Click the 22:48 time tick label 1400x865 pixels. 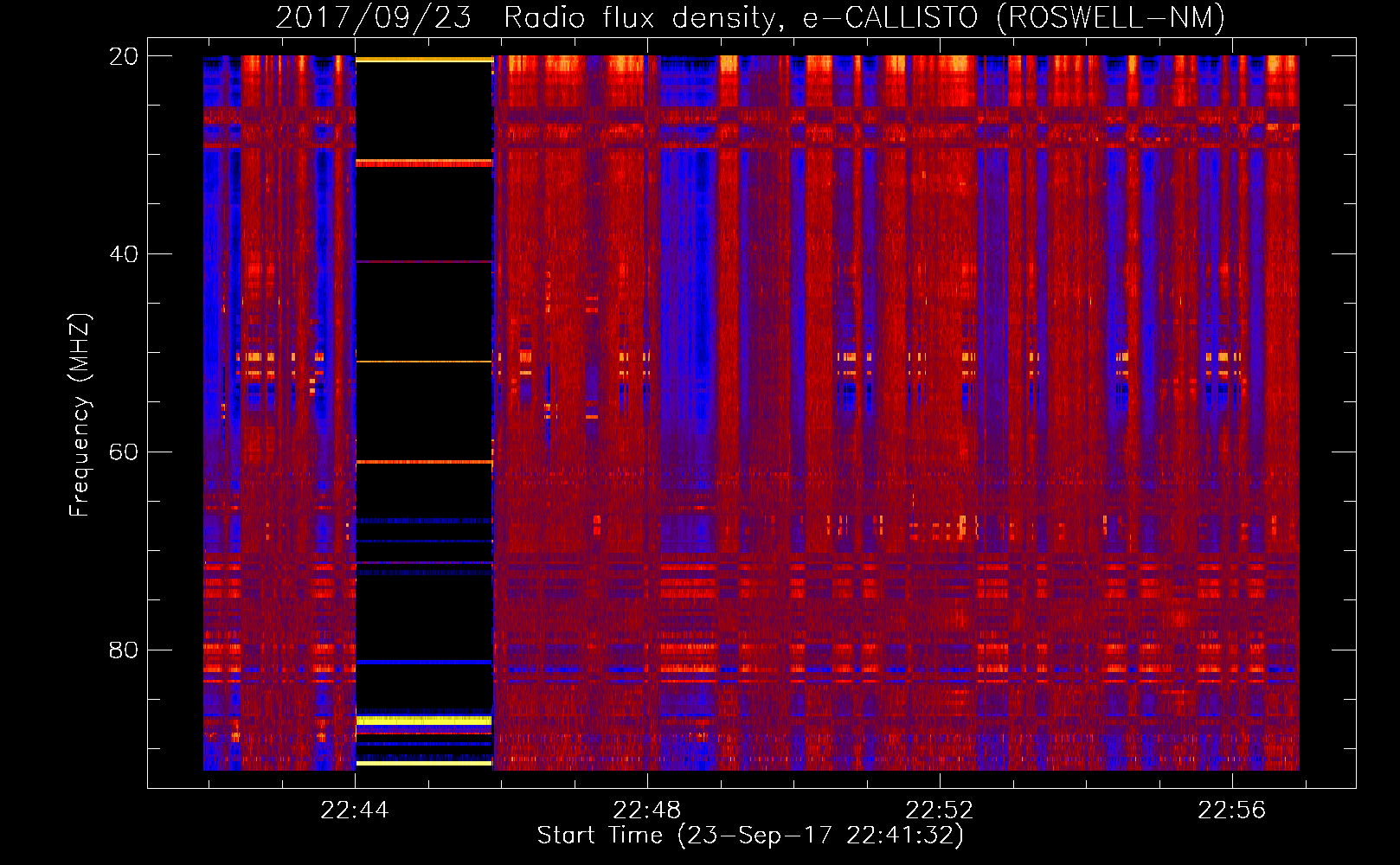pos(647,811)
